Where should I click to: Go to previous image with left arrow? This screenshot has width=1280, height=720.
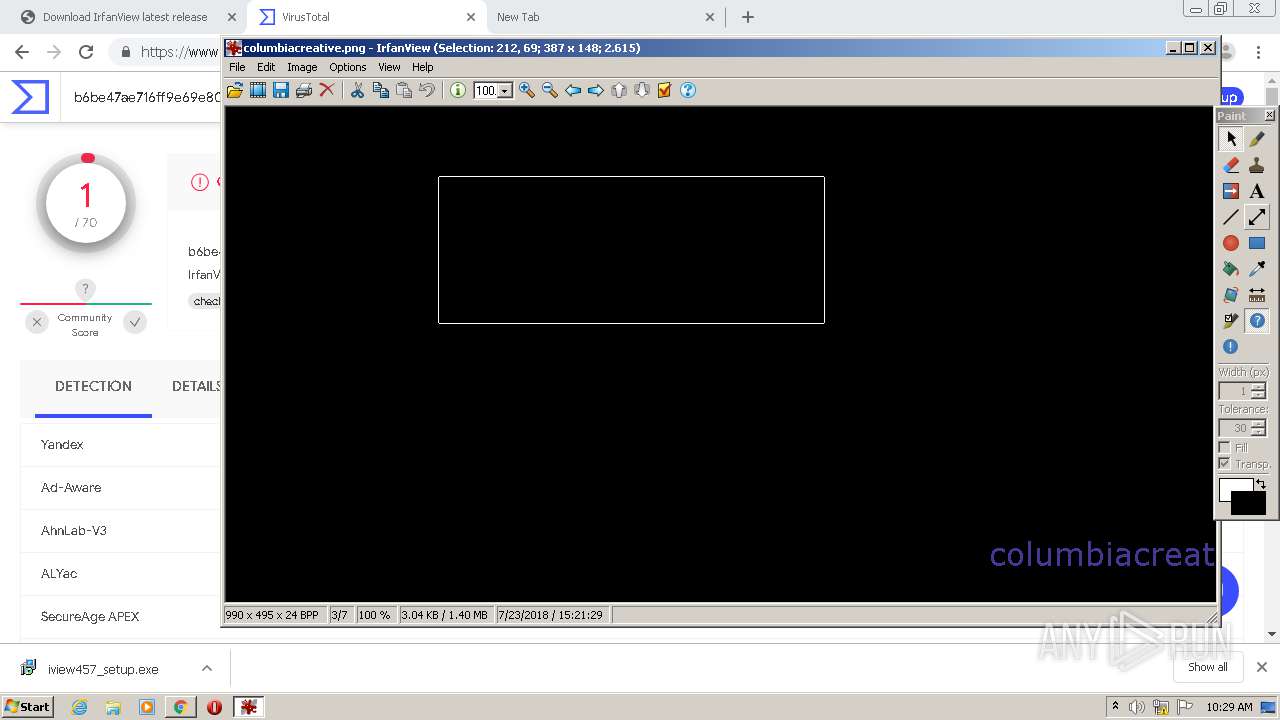pos(573,90)
